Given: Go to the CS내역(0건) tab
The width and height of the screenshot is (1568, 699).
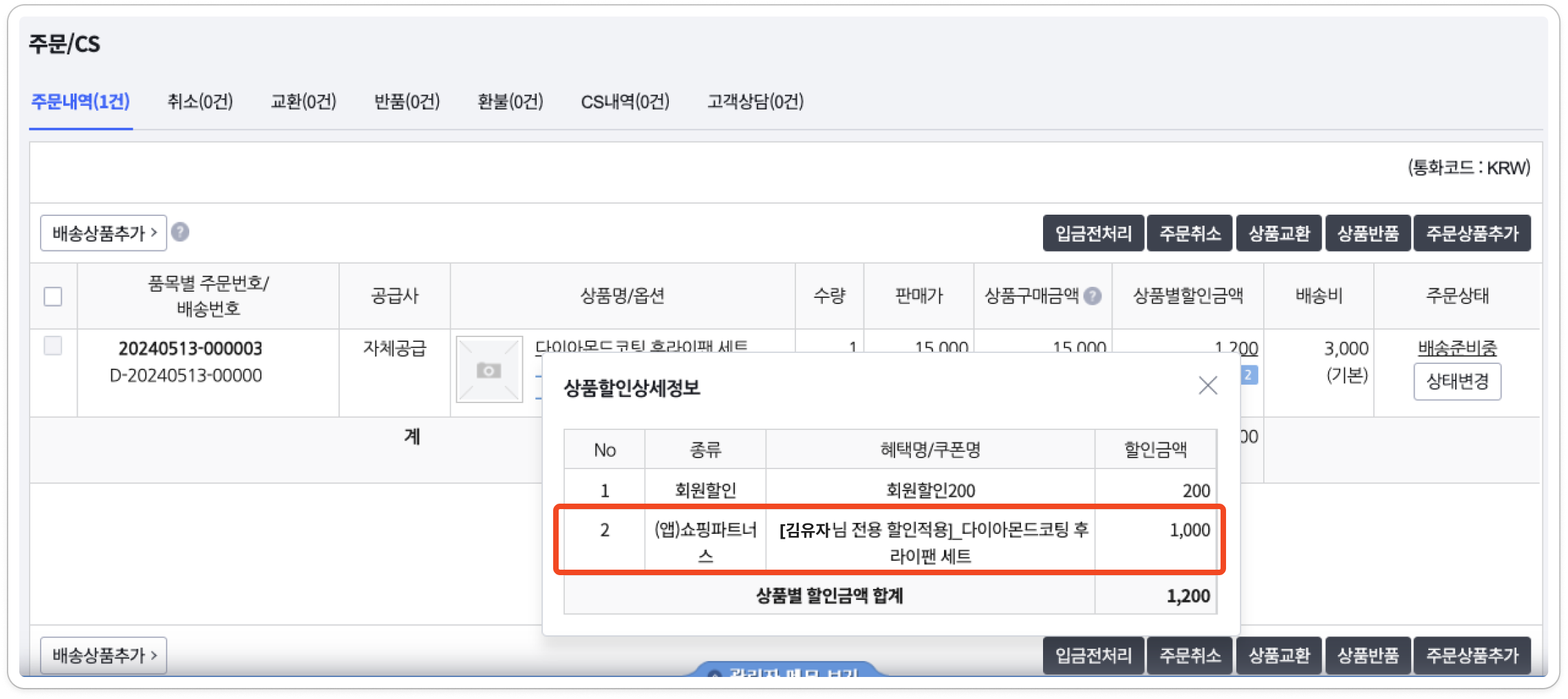Looking at the screenshot, I should (x=625, y=102).
